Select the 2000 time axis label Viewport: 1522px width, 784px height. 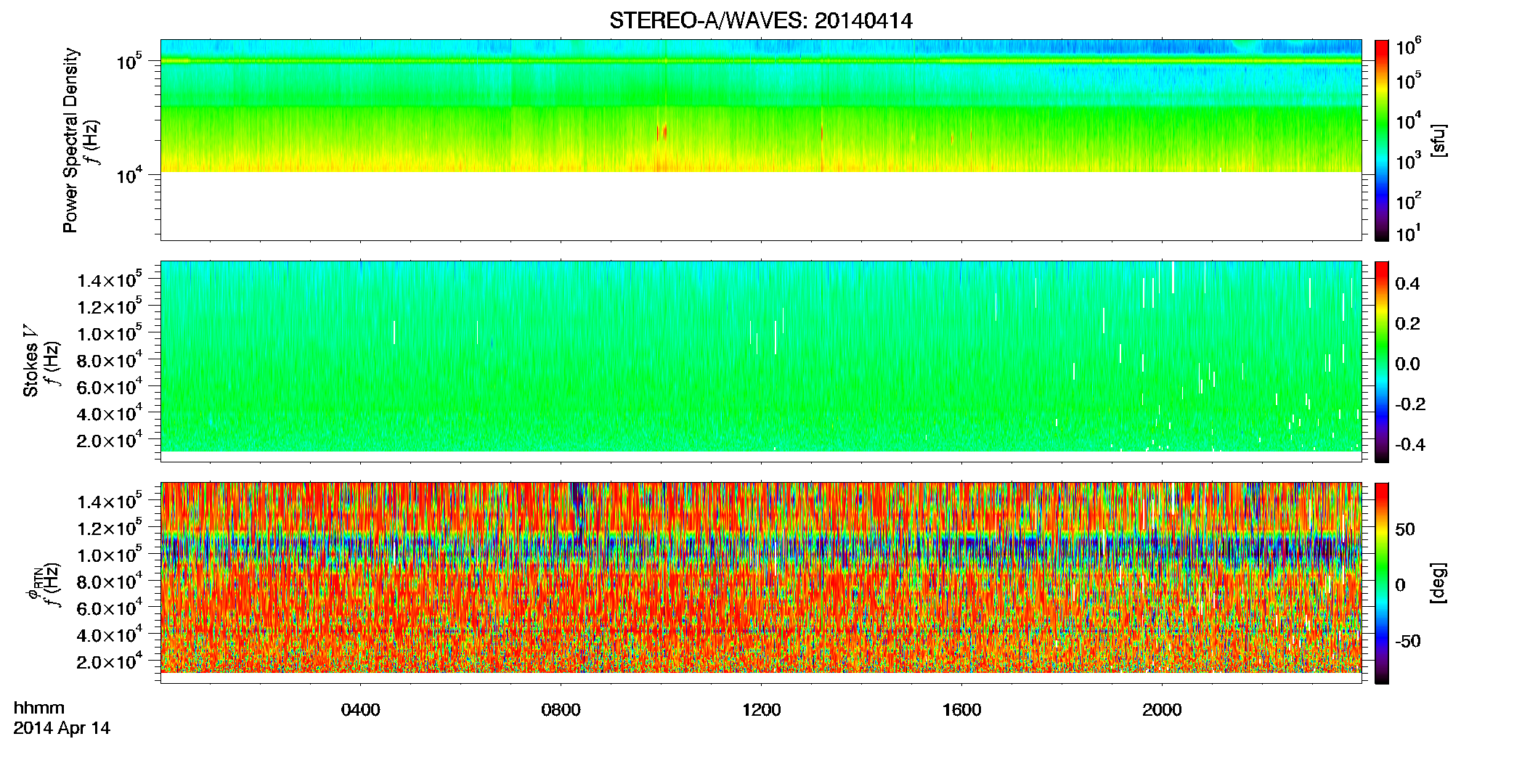[x=1162, y=710]
